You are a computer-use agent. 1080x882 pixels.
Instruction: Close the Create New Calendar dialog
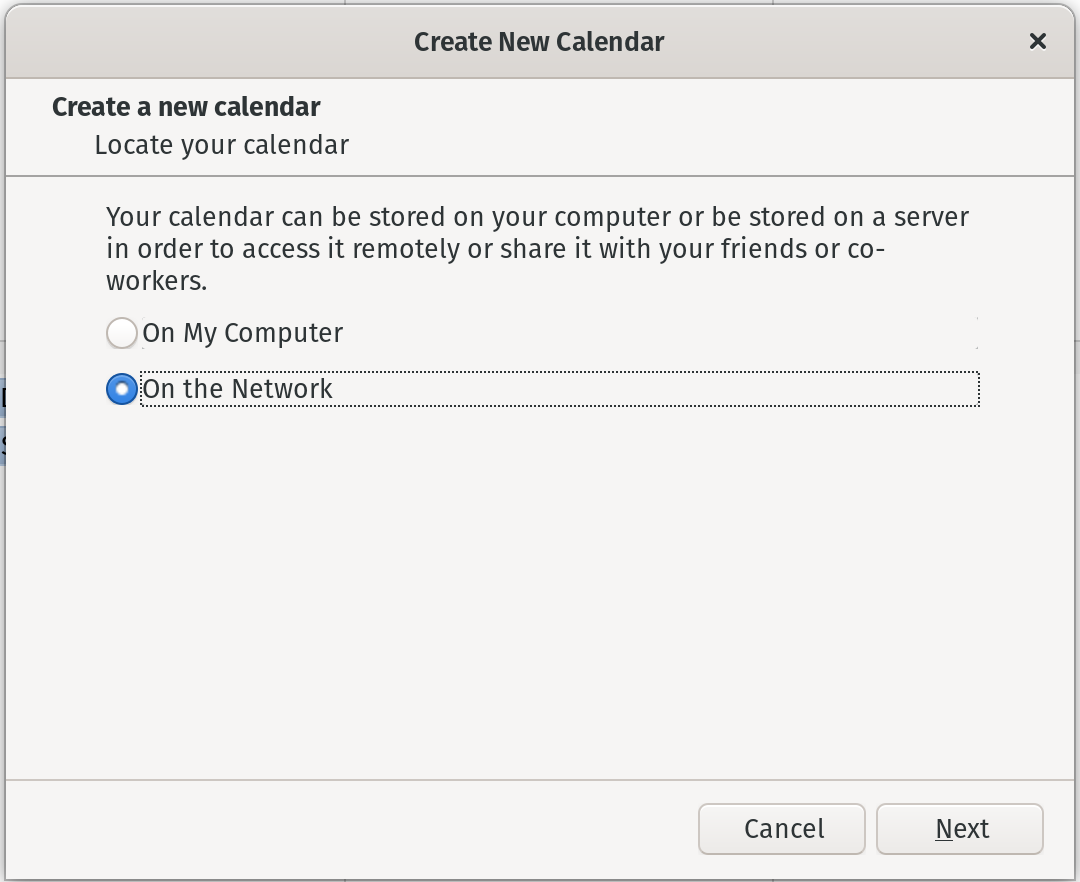pyautogui.click(x=1037, y=41)
